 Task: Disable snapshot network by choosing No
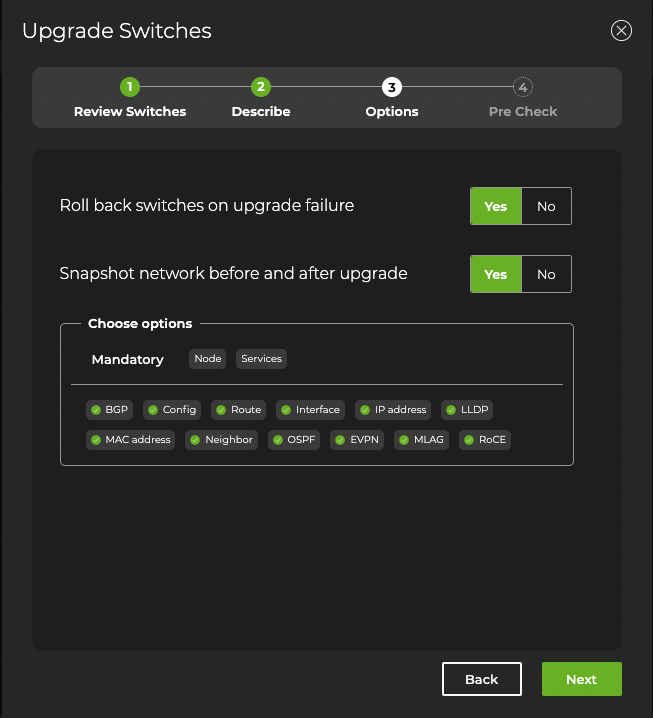[546, 274]
